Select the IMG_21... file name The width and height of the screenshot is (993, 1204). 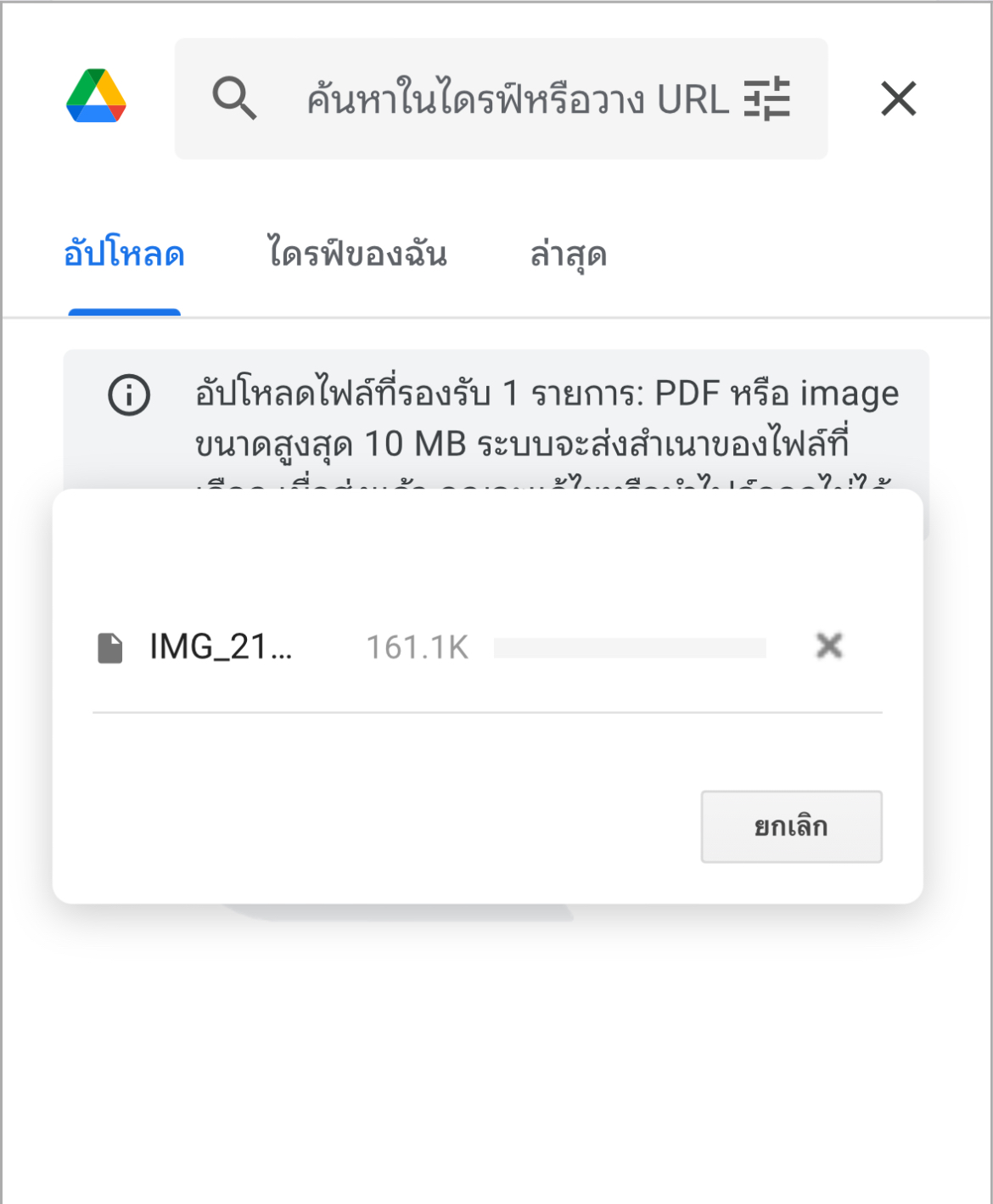point(221,647)
